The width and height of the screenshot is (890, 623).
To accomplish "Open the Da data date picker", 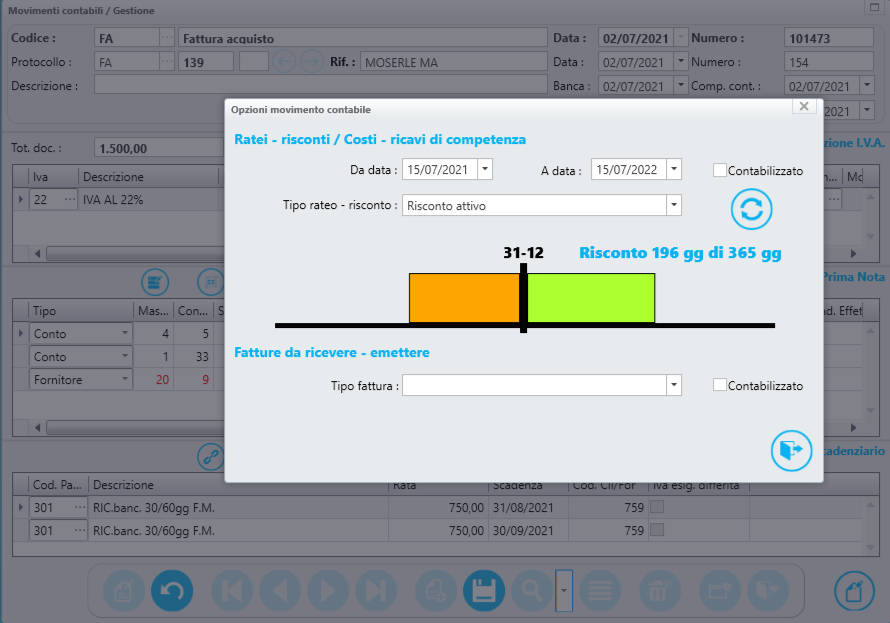I will [485, 169].
